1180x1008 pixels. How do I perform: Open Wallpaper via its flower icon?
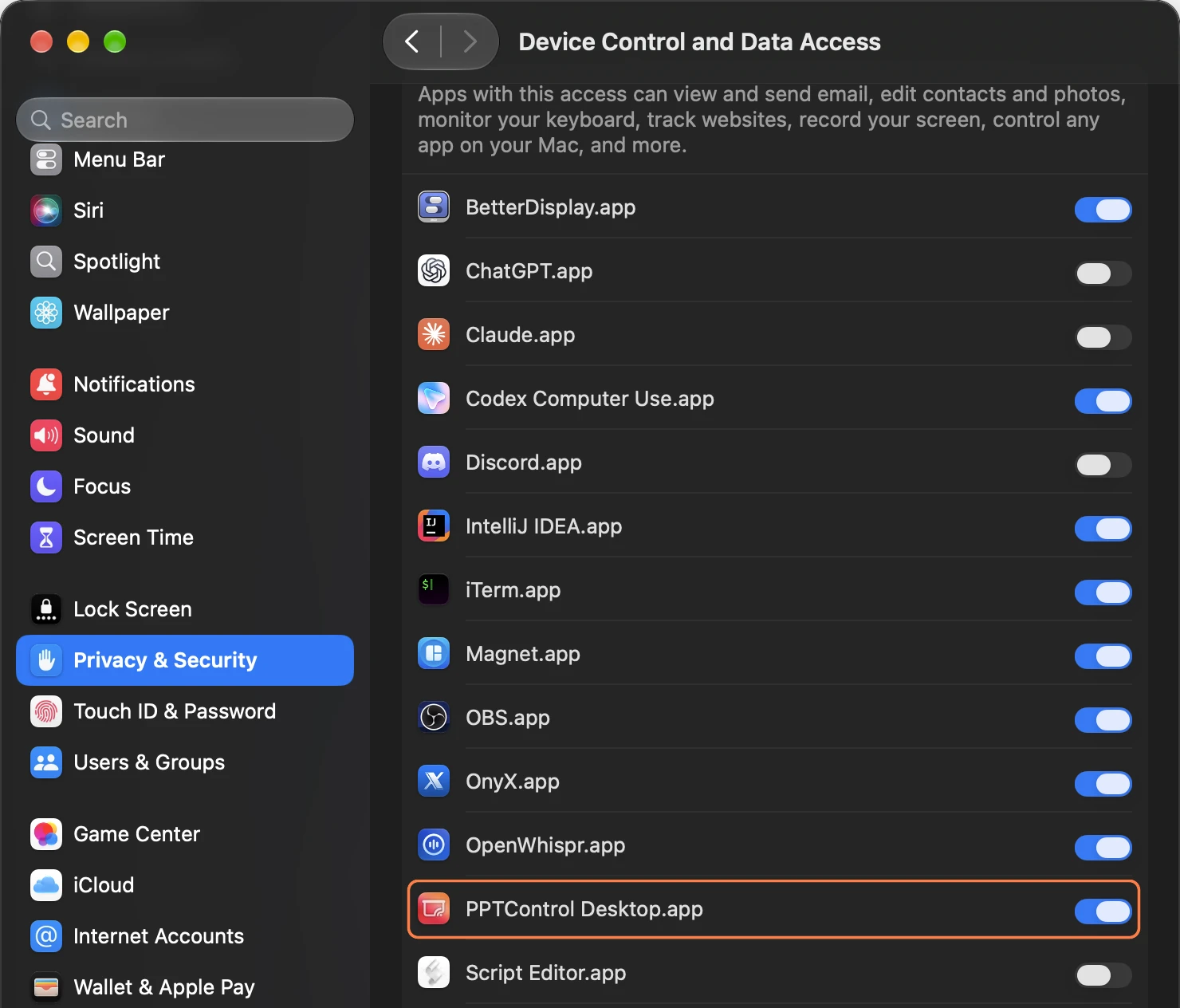coord(46,313)
